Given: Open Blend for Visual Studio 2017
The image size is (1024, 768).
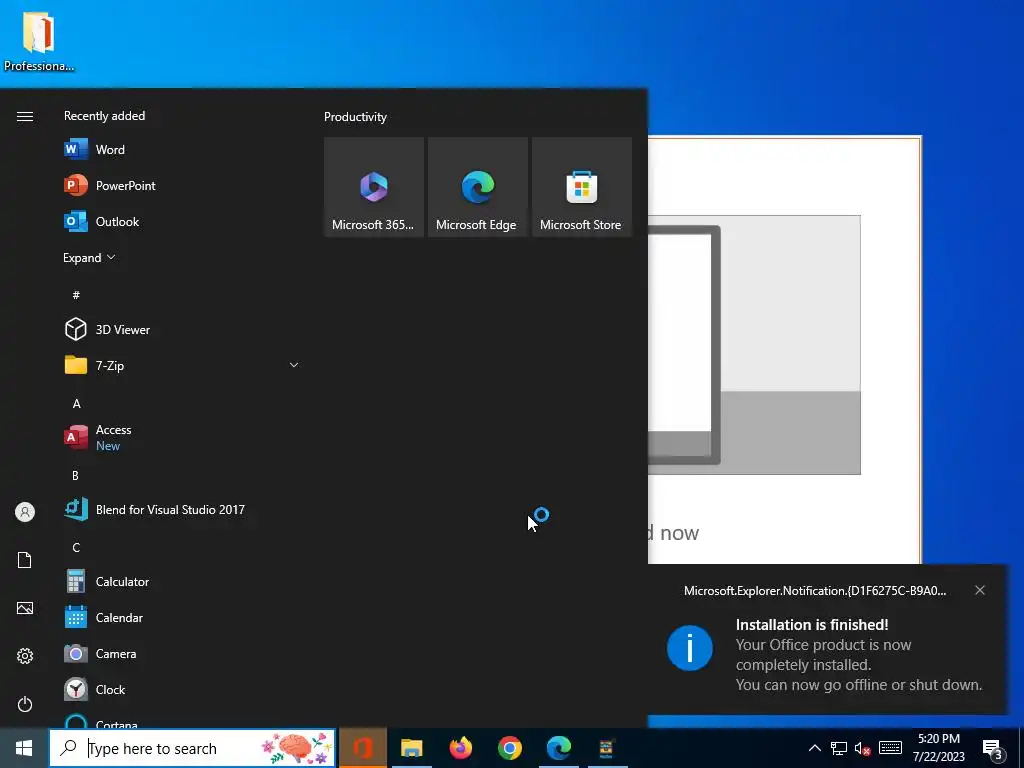Looking at the screenshot, I should point(182,509).
